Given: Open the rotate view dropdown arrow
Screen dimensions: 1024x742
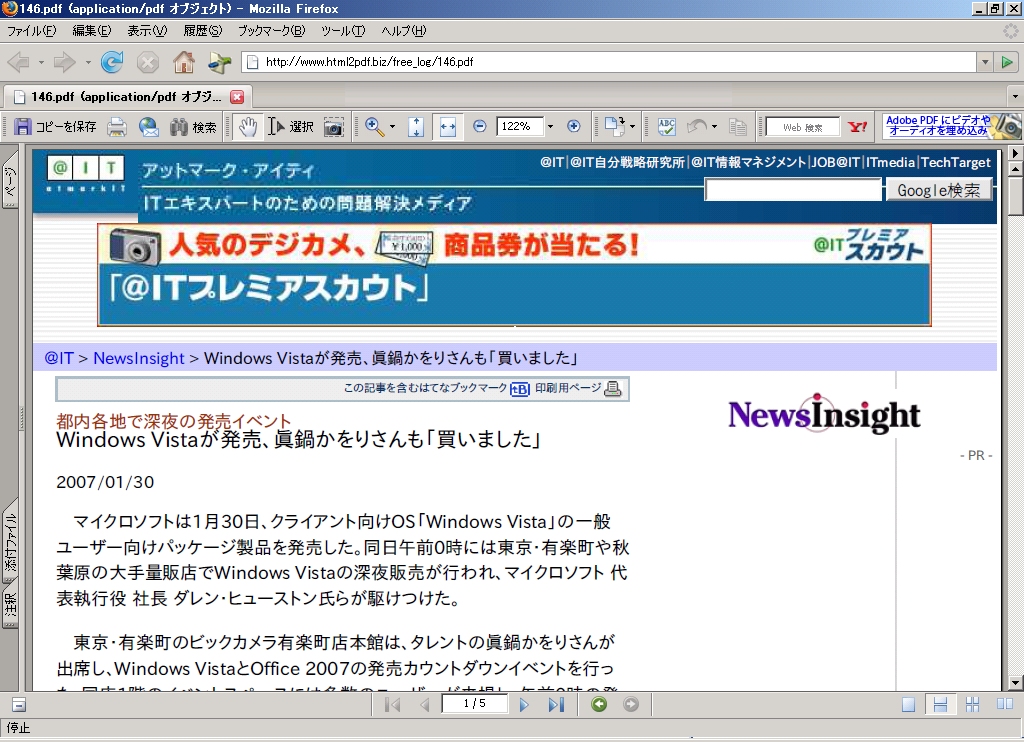Looking at the screenshot, I should (x=632, y=127).
